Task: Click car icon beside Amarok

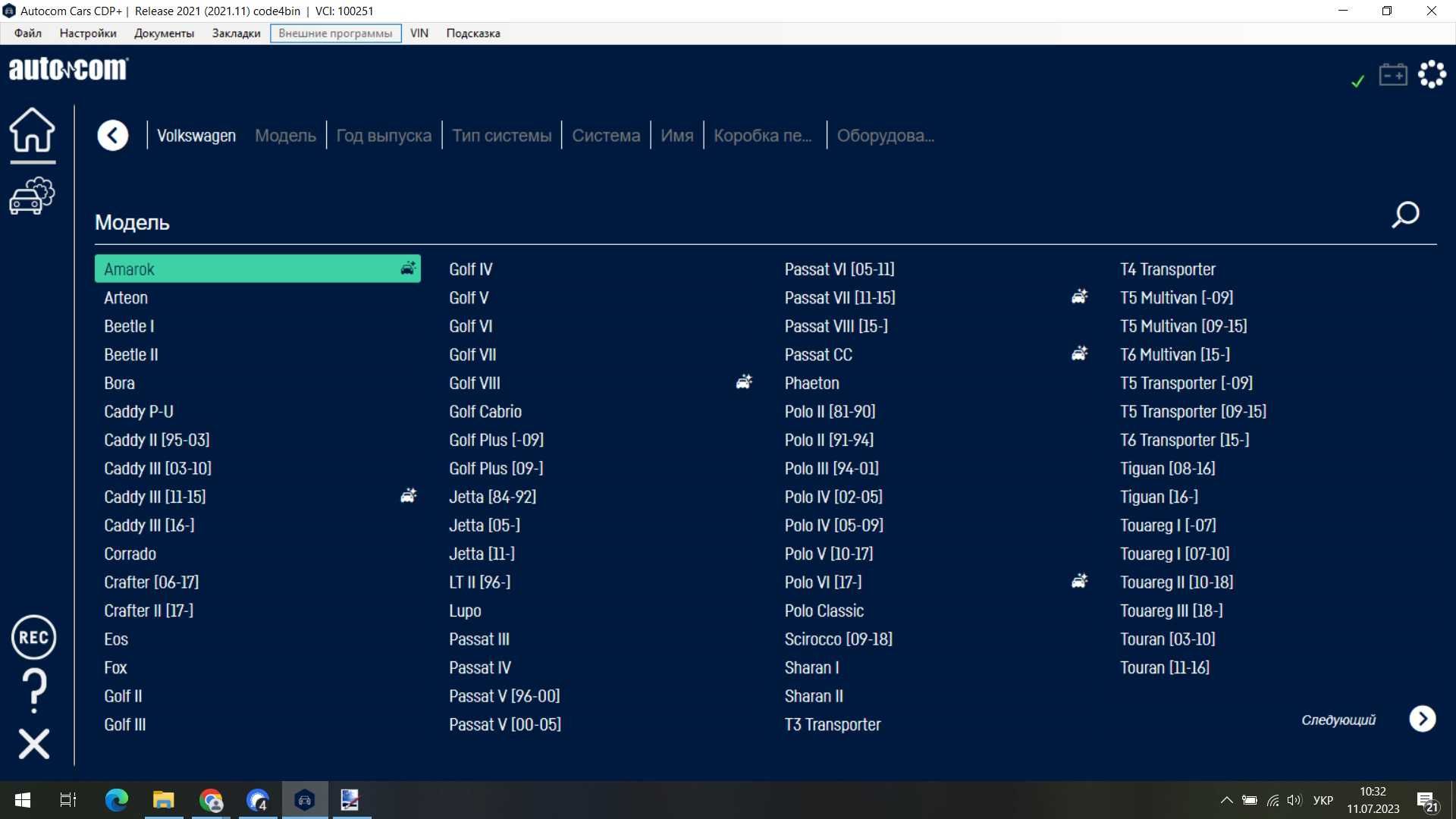Action: [408, 268]
